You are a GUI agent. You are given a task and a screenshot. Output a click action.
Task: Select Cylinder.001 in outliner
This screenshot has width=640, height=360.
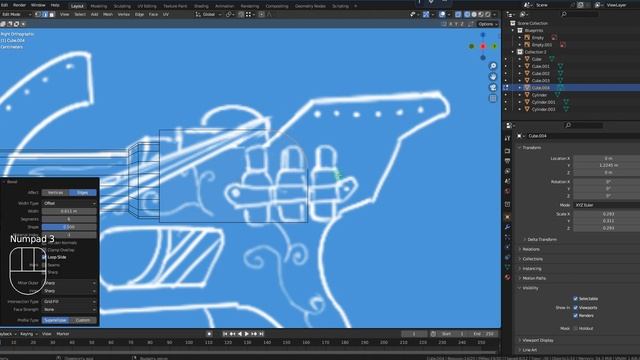click(543, 102)
